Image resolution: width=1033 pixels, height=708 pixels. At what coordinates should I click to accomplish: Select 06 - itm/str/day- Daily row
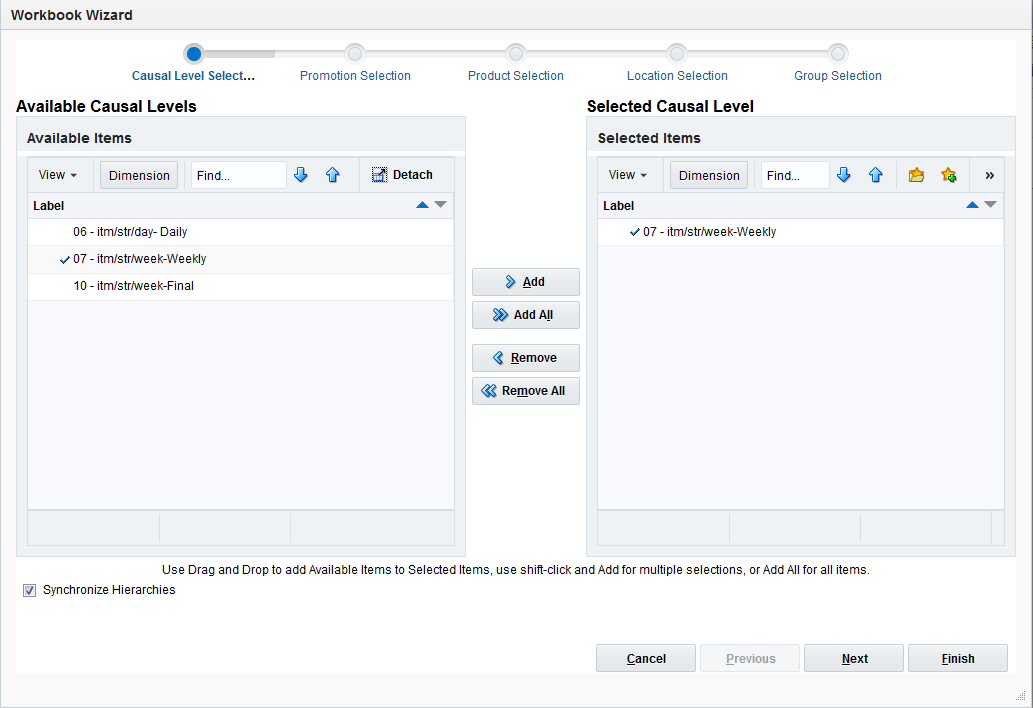(240, 232)
